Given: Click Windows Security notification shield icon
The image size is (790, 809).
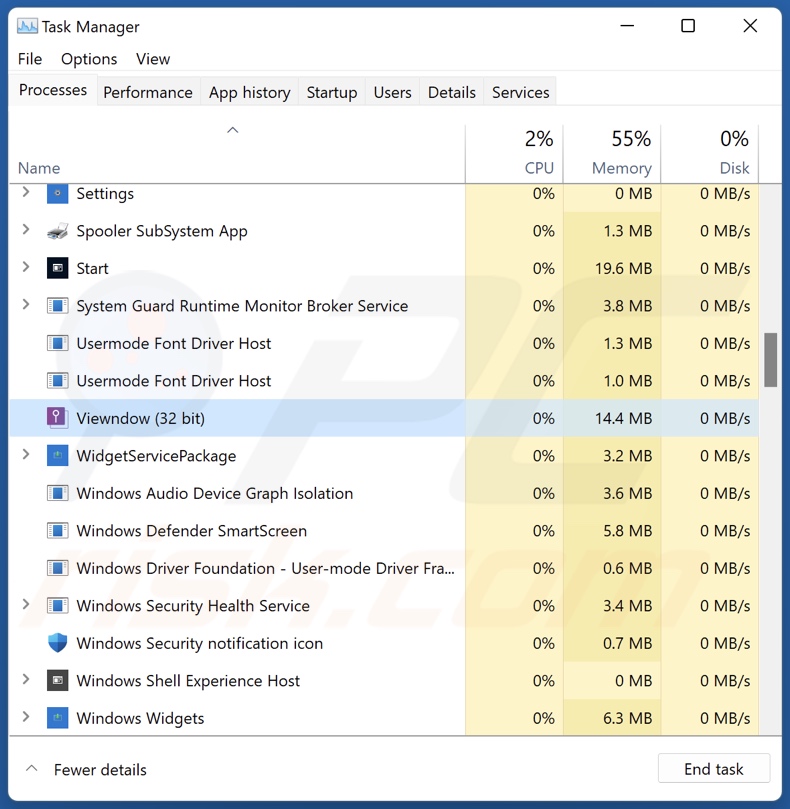Looking at the screenshot, I should click(x=57, y=643).
